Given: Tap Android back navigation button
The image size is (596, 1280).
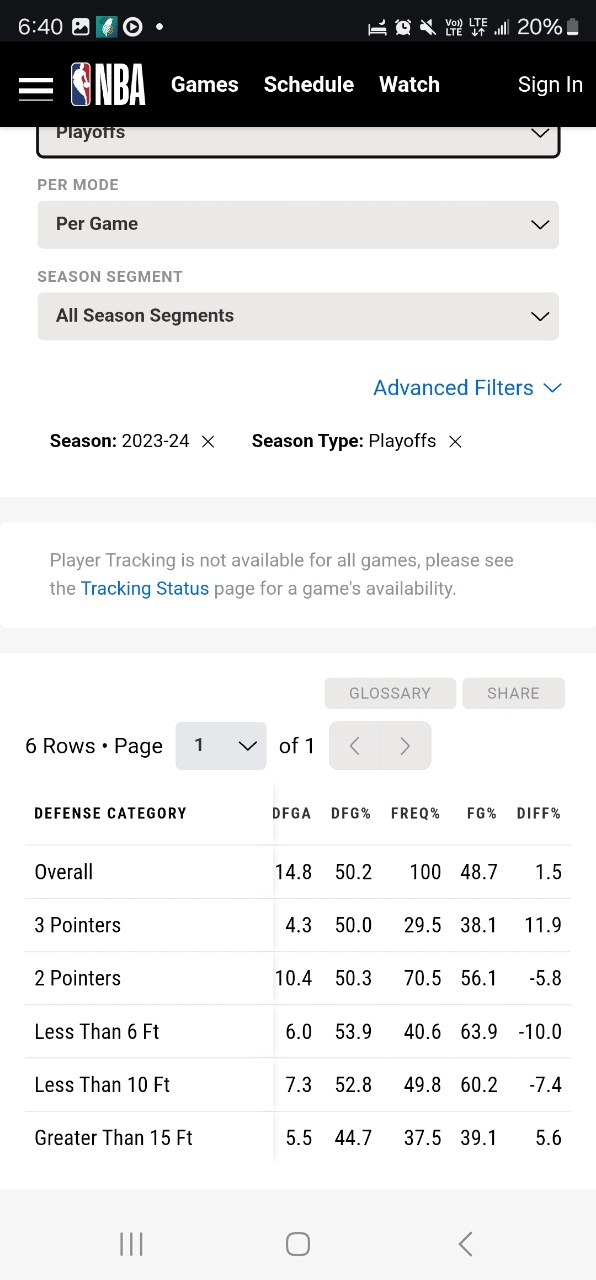Looking at the screenshot, I should [x=465, y=1243].
